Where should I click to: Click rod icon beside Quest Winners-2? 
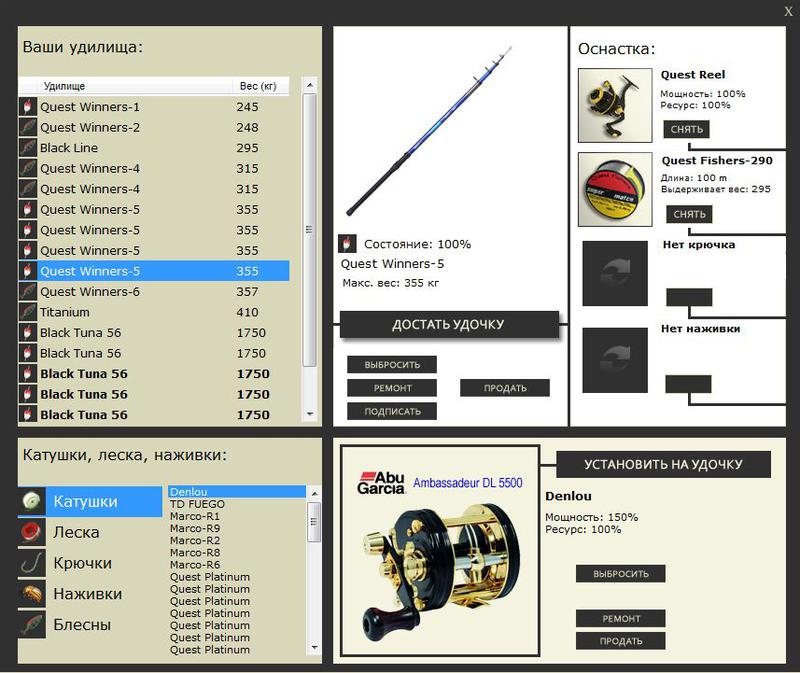click(x=28, y=127)
